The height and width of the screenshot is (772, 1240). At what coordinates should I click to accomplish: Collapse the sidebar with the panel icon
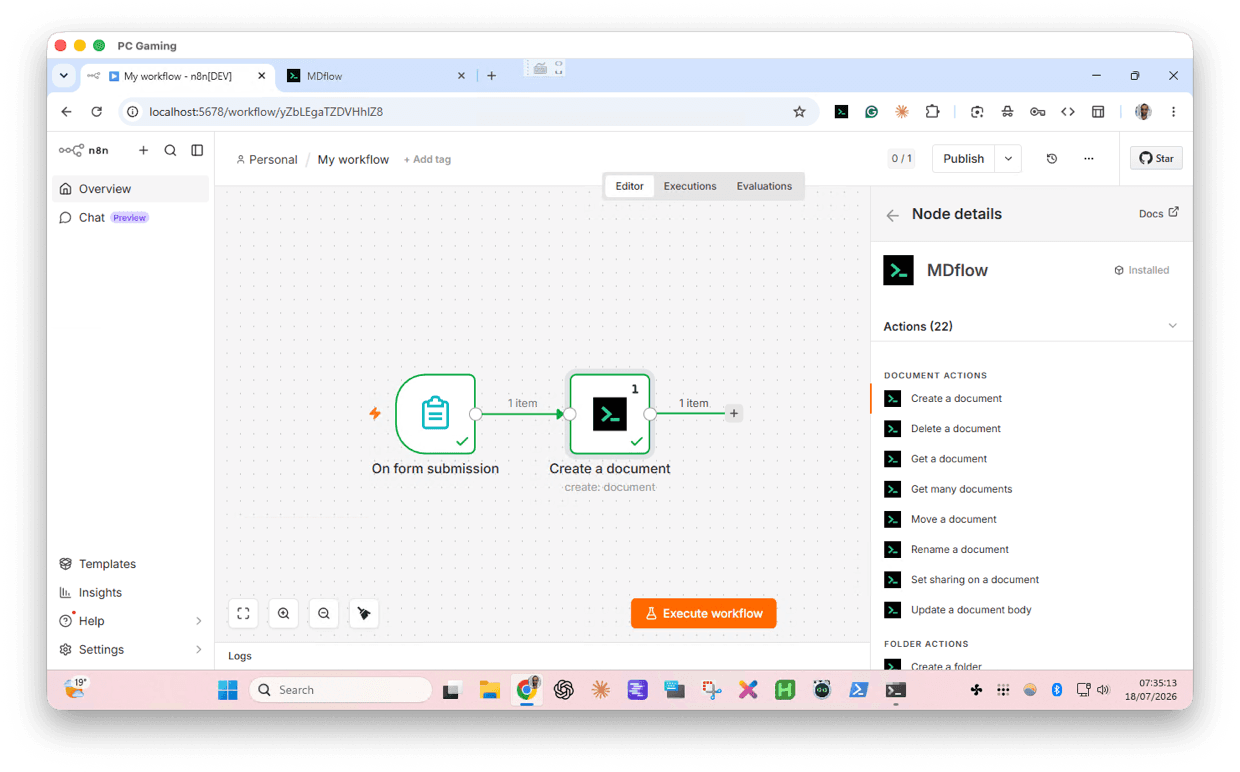(x=197, y=150)
